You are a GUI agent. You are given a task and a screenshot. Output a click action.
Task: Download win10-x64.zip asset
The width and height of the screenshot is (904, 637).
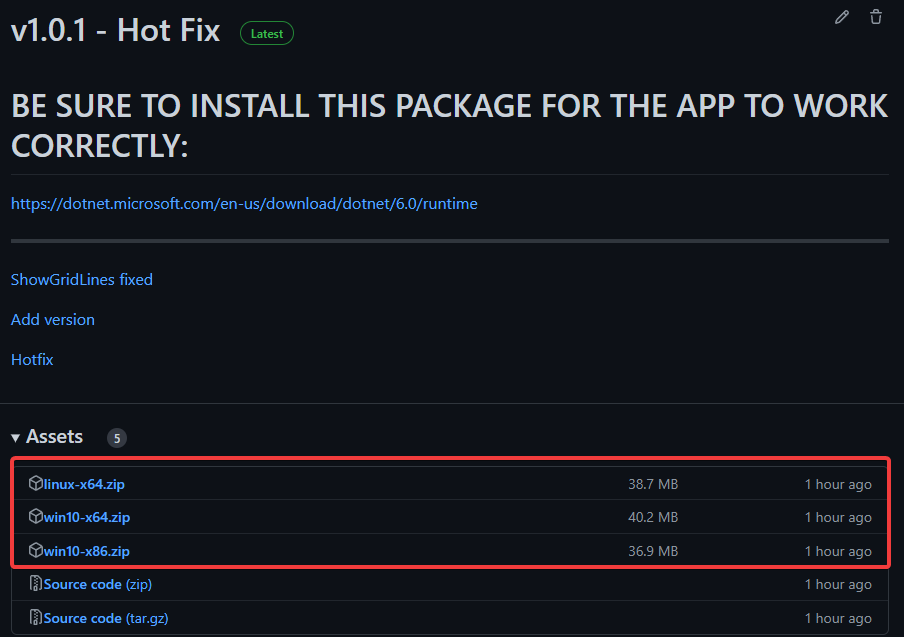(x=87, y=517)
